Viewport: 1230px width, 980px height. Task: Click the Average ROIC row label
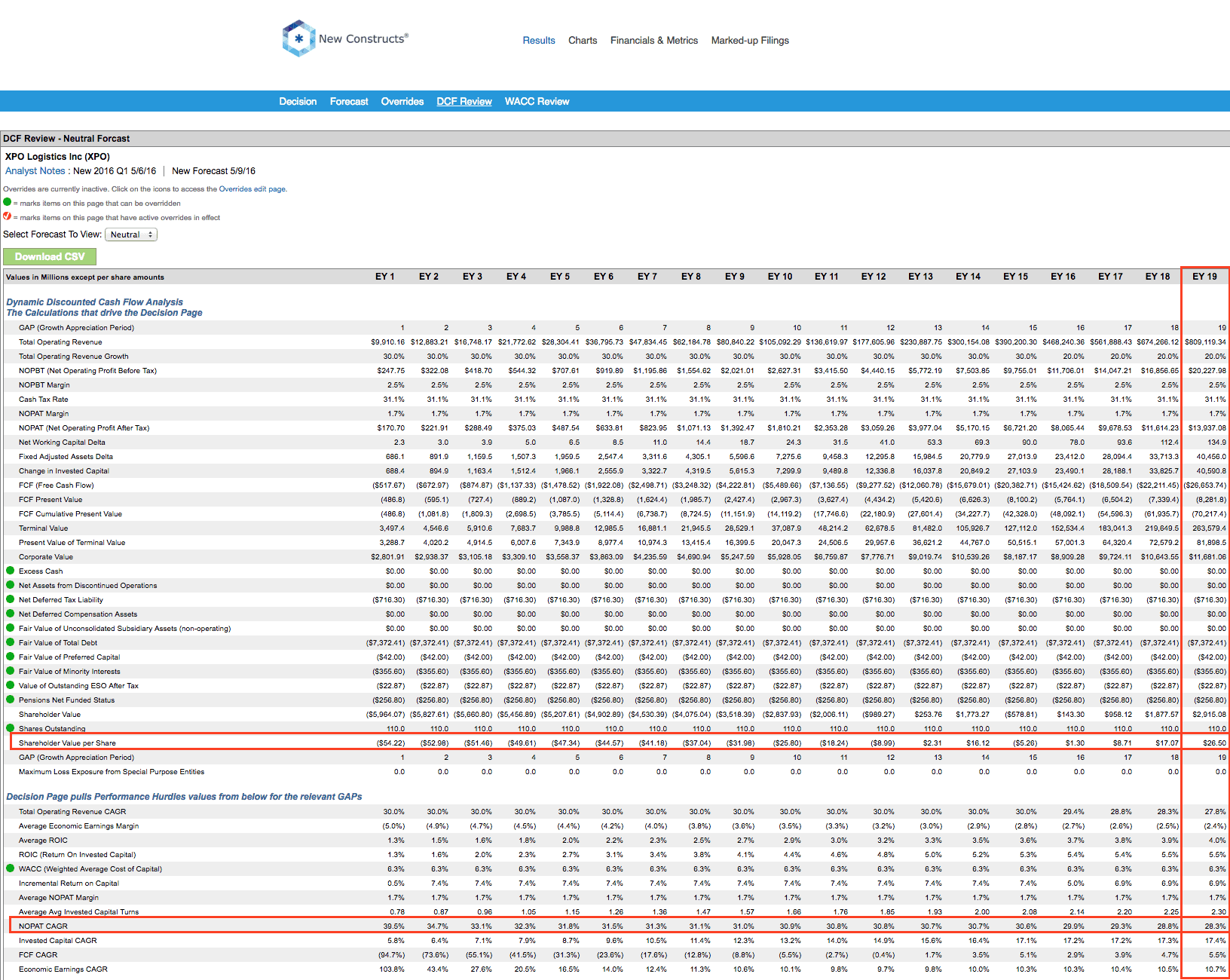43,841
